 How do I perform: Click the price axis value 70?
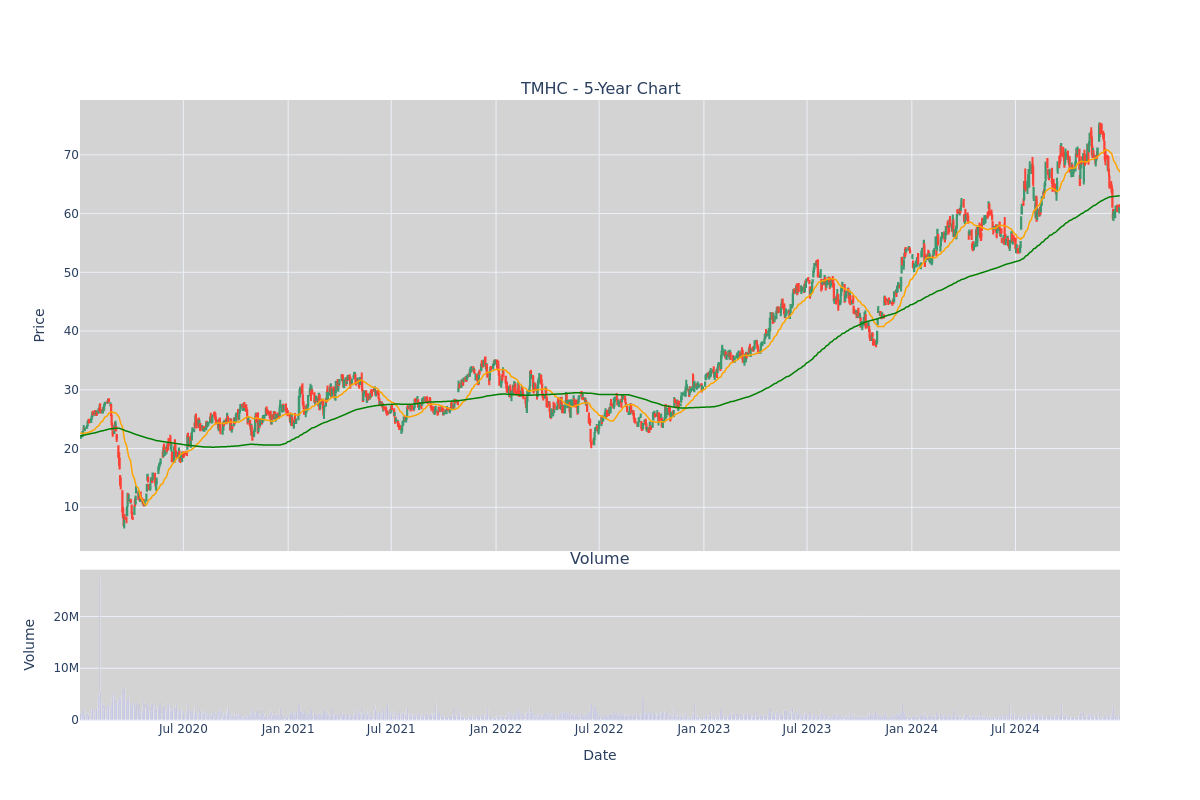tap(71, 155)
